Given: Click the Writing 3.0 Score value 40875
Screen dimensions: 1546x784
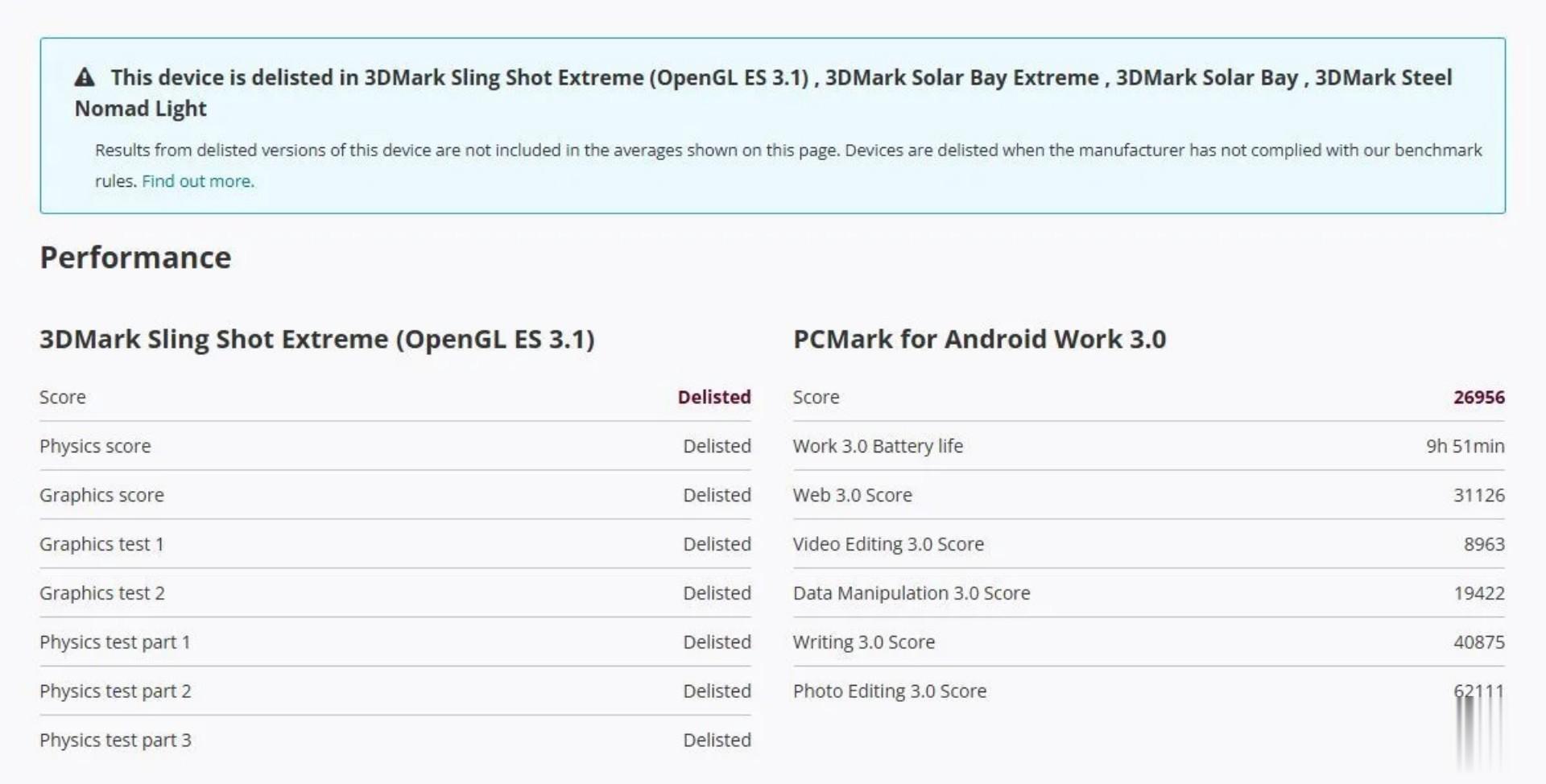Looking at the screenshot, I should pos(1478,642).
